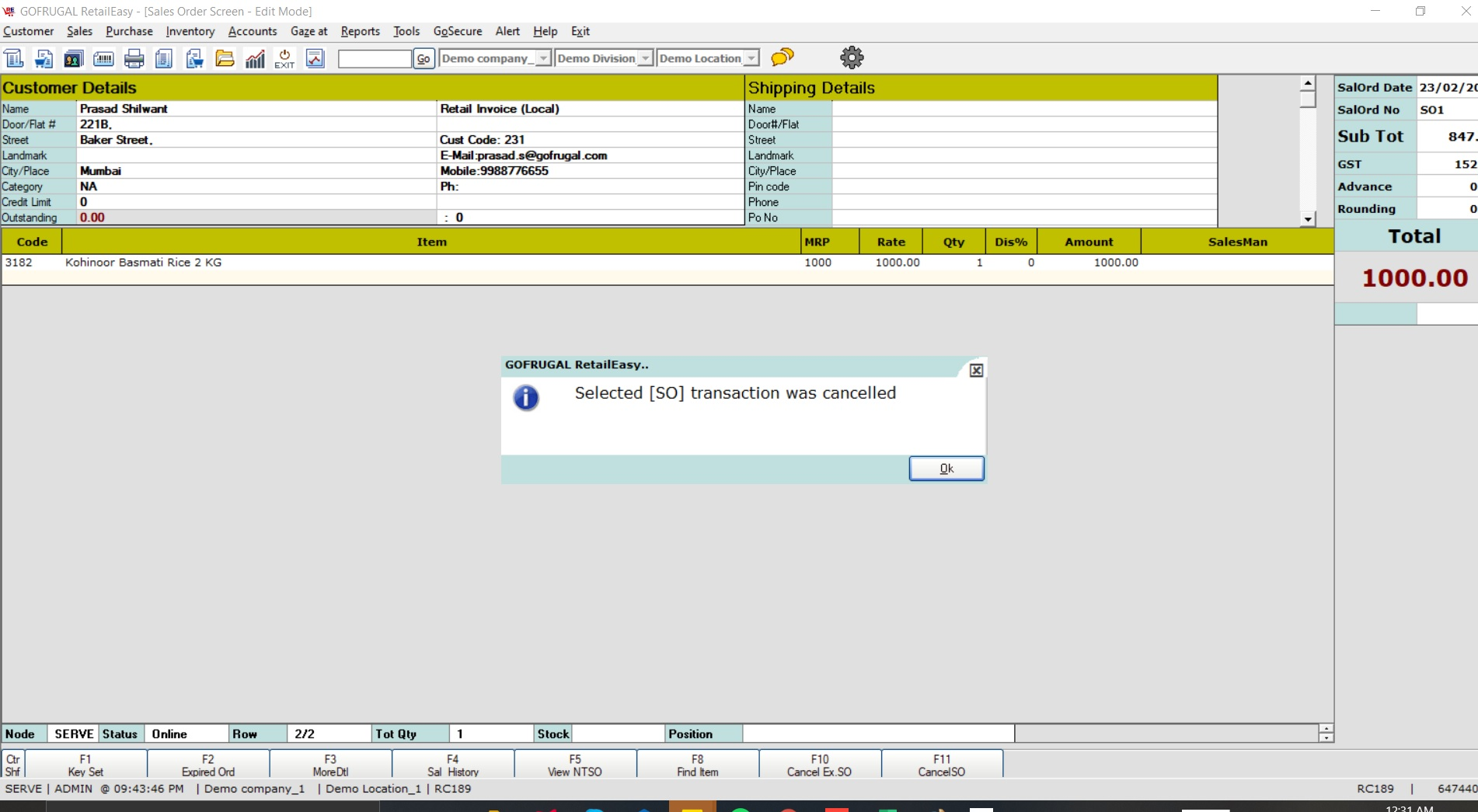Open the settings gear icon
This screenshot has width=1478, height=812.
852,58
